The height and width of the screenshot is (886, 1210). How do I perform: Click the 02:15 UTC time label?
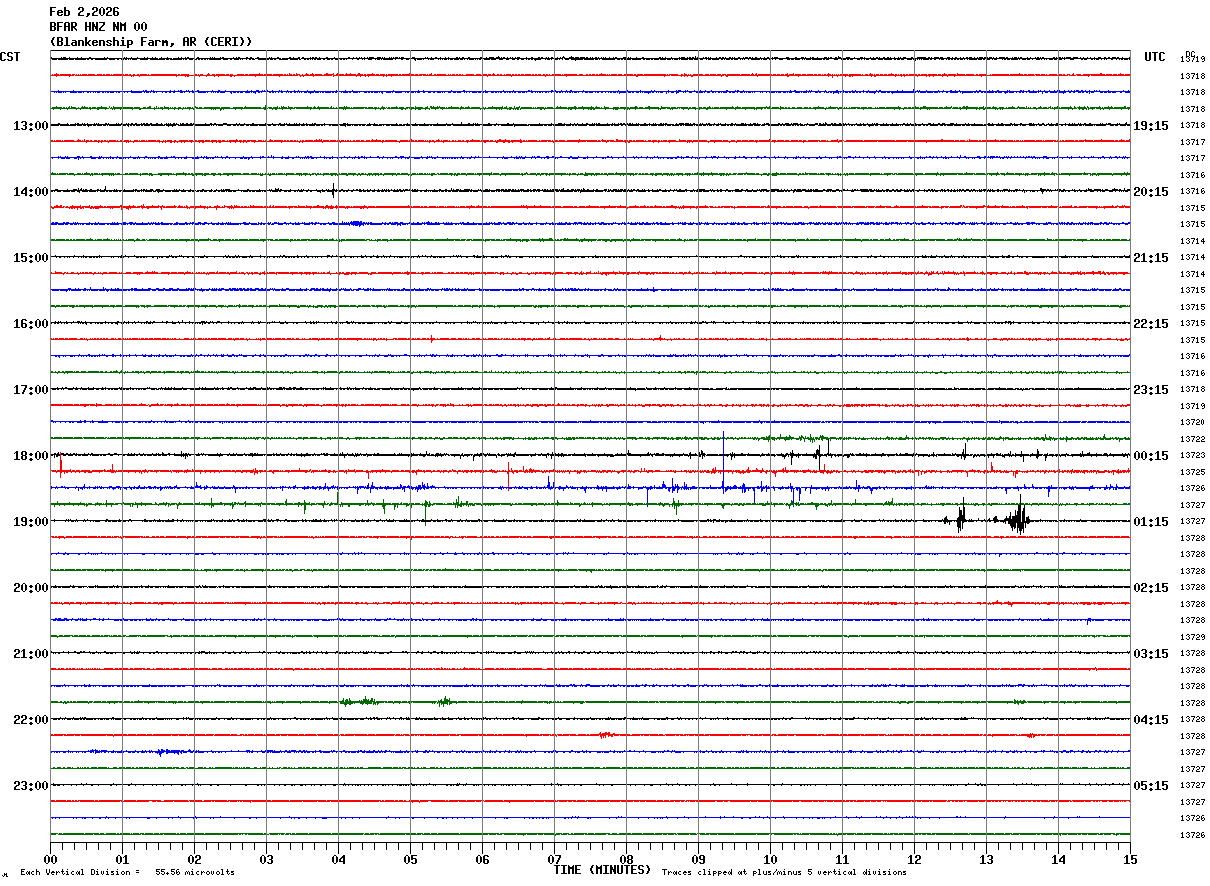pyautogui.click(x=1151, y=588)
